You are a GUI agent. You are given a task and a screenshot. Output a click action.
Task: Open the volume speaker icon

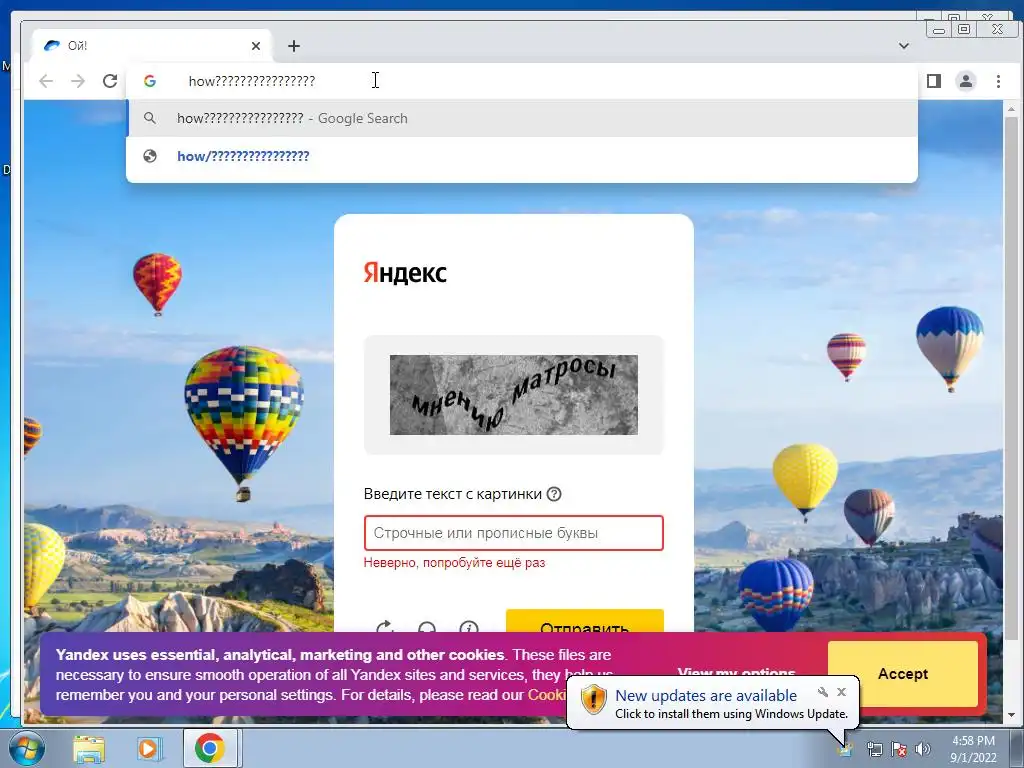coord(922,749)
